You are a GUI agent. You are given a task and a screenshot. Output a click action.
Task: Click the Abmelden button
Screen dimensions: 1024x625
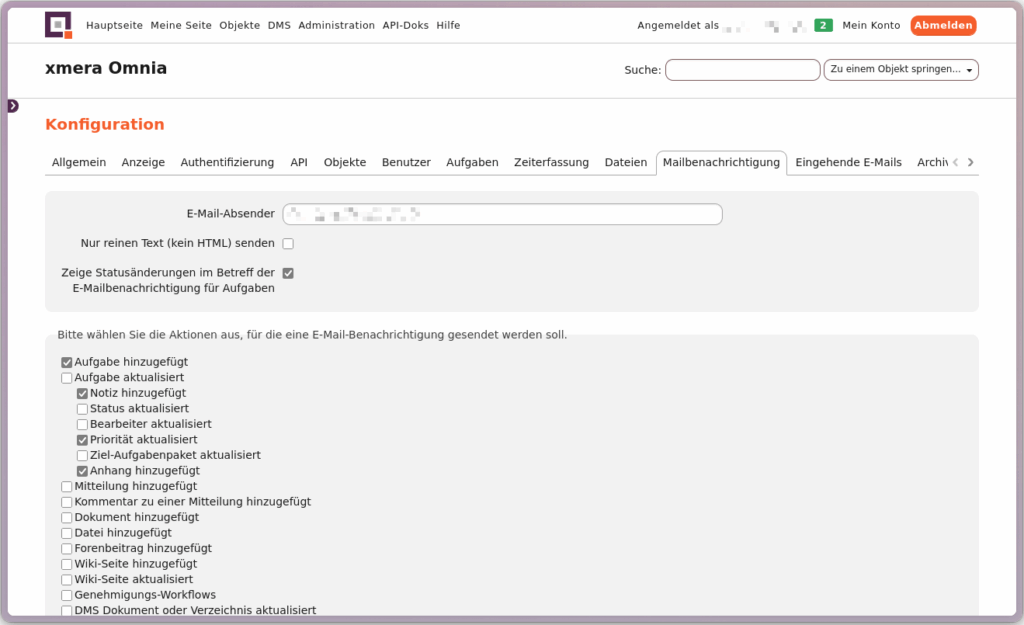coord(942,25)
